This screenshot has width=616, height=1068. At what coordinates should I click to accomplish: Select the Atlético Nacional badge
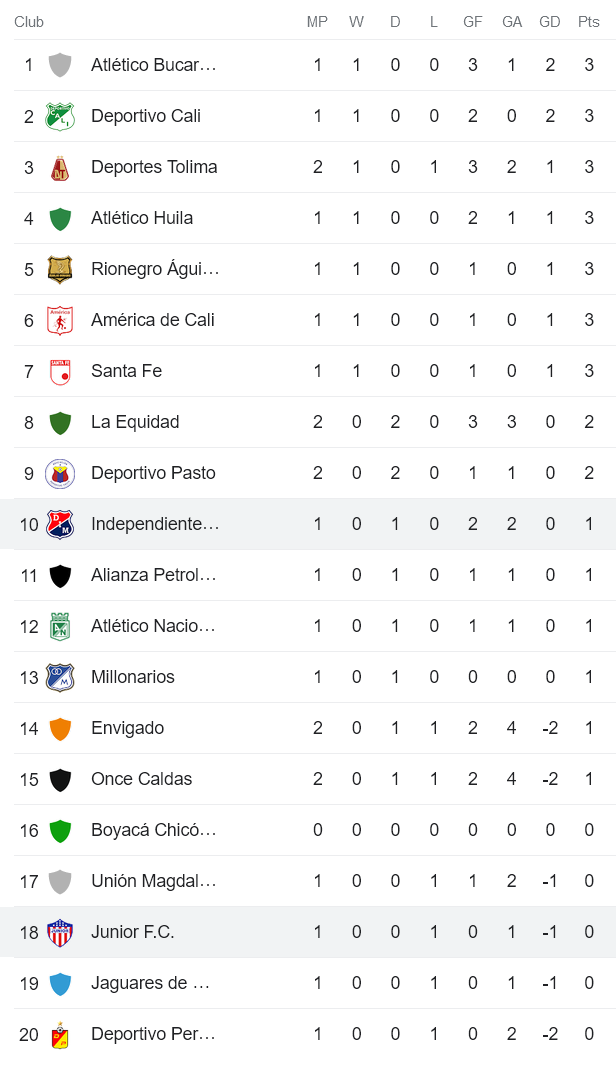tap(60, 626)
